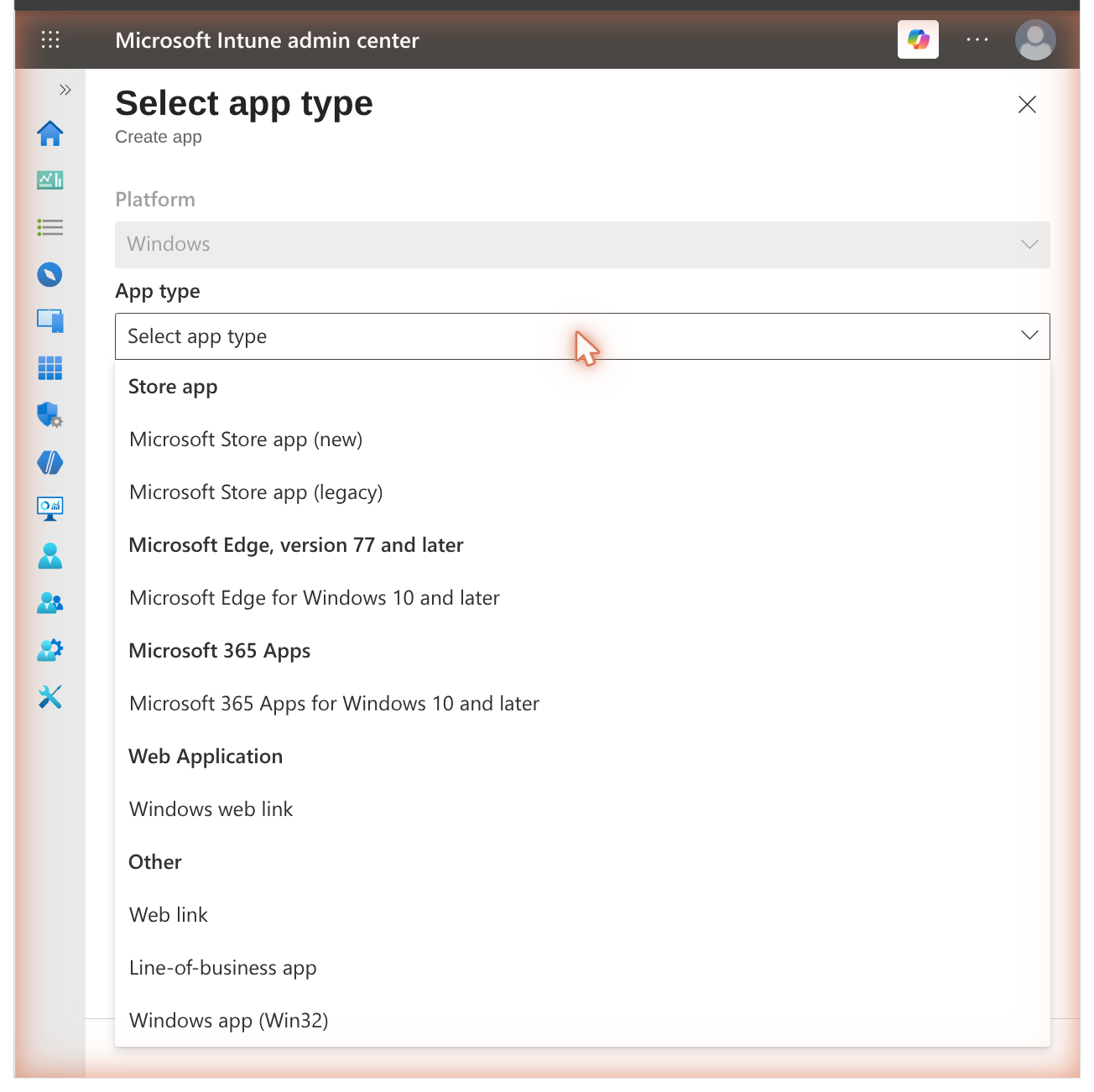Pick the Windows web link option

tap(582, 809)
